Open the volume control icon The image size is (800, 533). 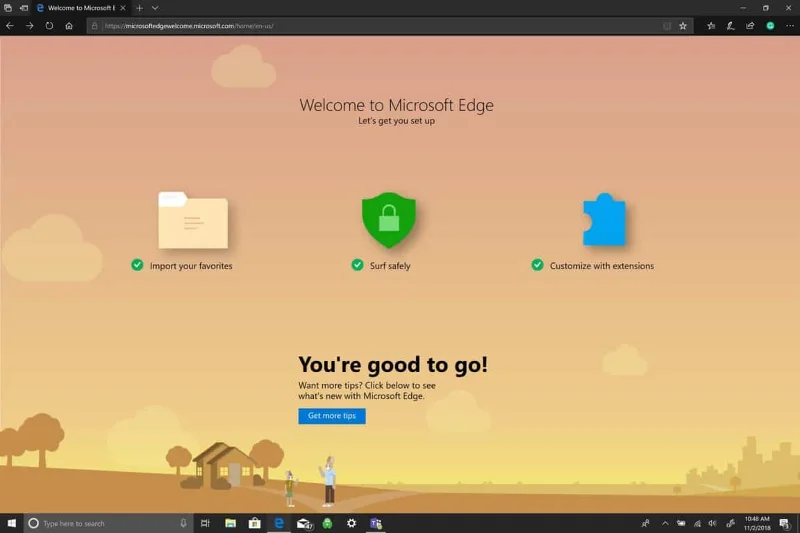(713, 523)
